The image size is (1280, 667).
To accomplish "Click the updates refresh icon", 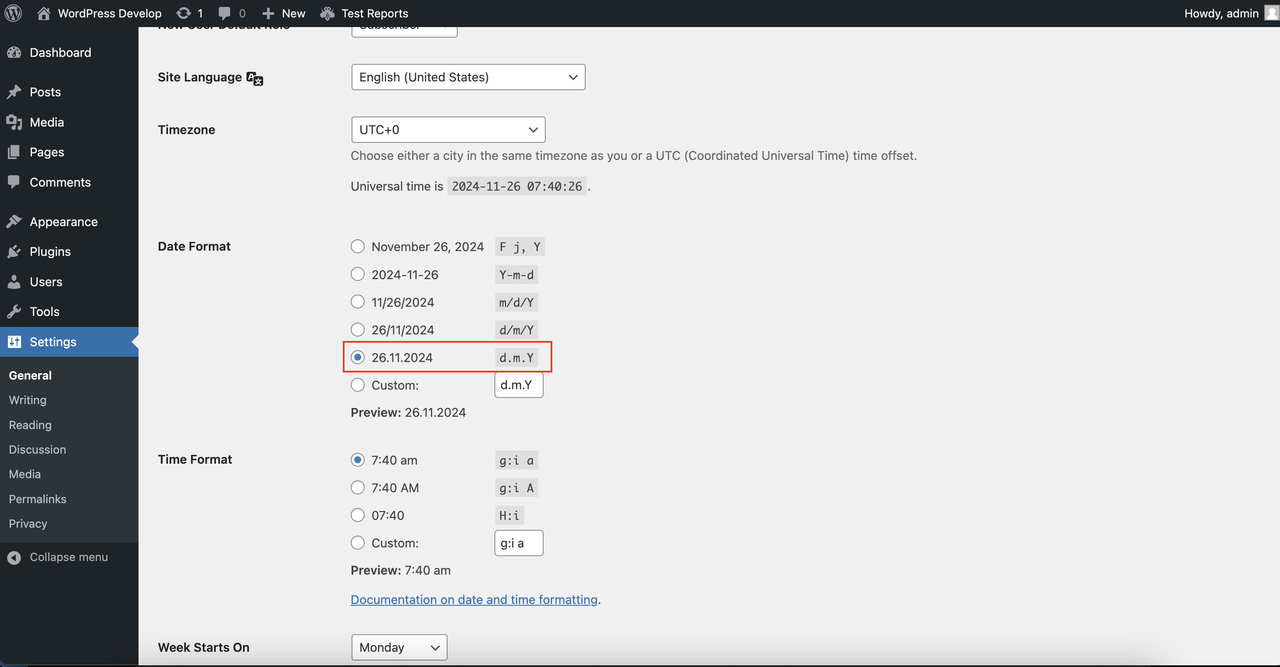I will (183, 13).
